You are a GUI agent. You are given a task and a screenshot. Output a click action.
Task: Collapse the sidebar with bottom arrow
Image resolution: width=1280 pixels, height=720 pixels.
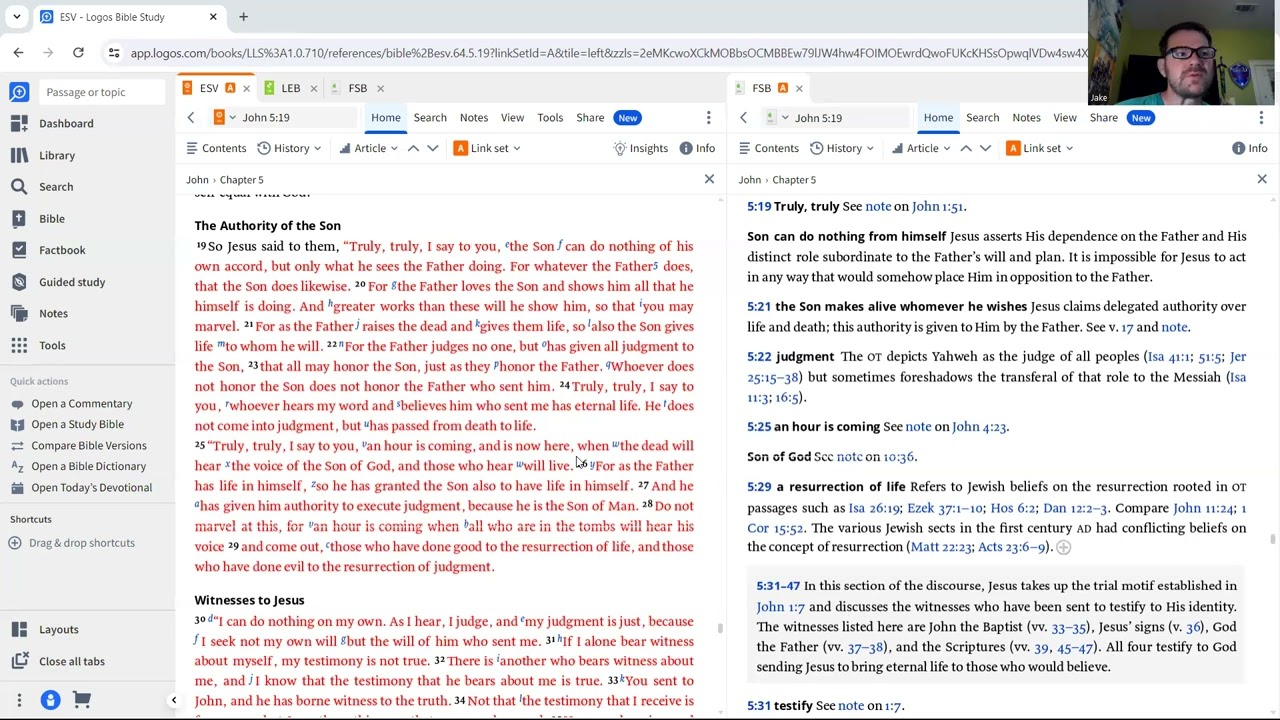(x=173, y=700)
